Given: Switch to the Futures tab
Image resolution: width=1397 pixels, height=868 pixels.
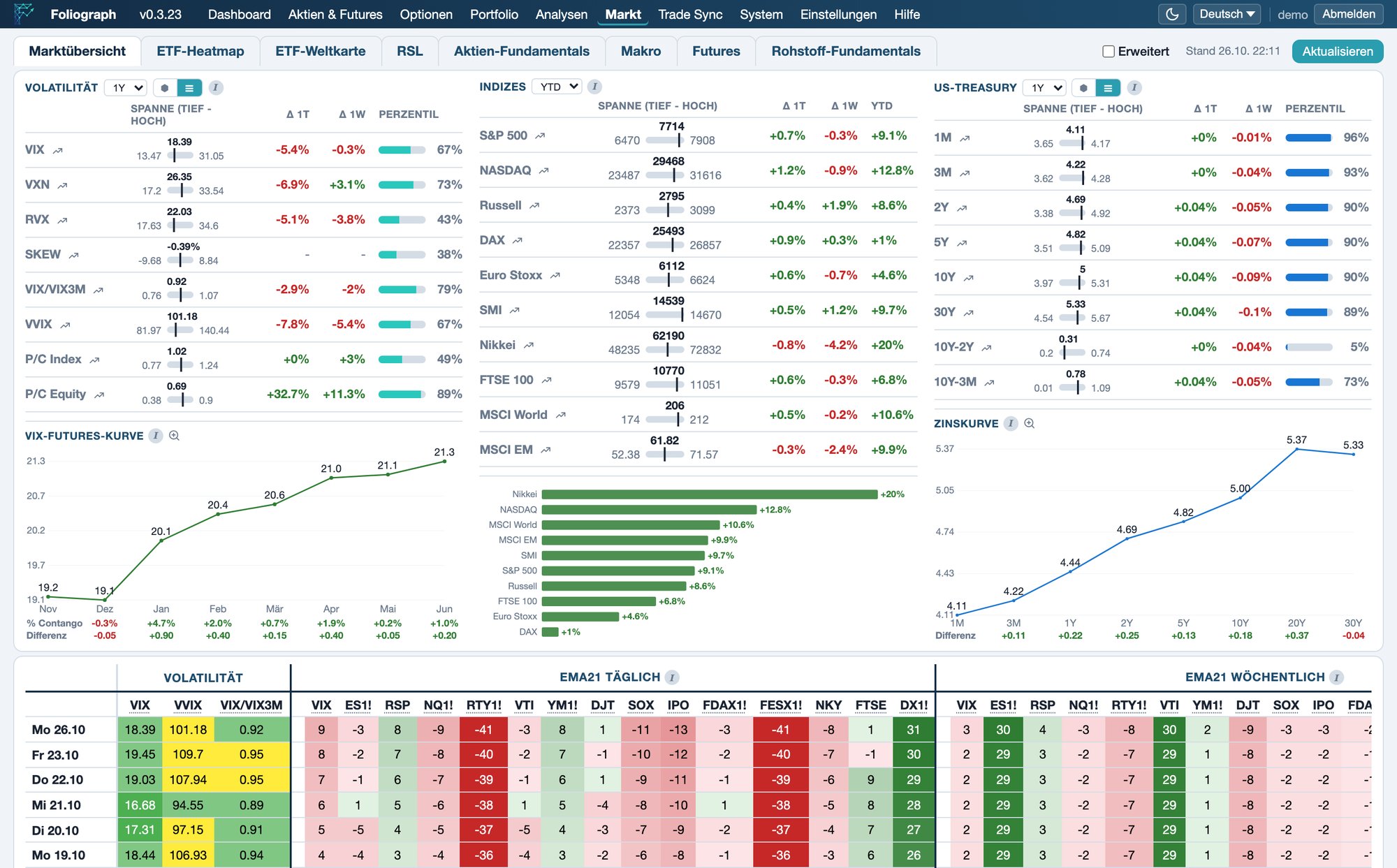Looking at the screenshot, I should [x=716, y=51].
